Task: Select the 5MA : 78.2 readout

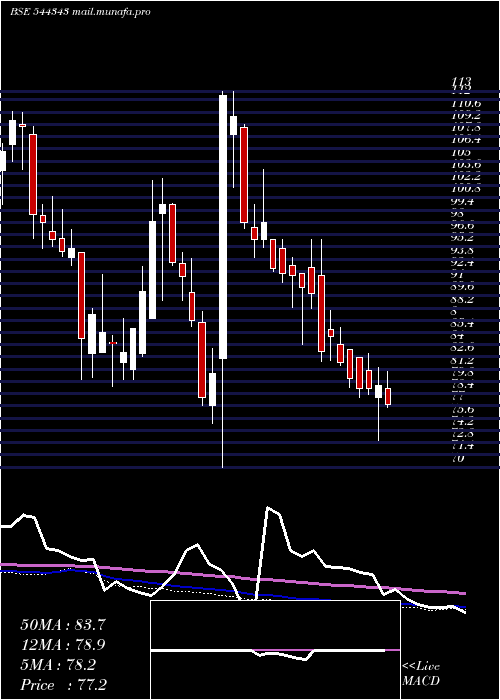Action: [x=58, y=665]
